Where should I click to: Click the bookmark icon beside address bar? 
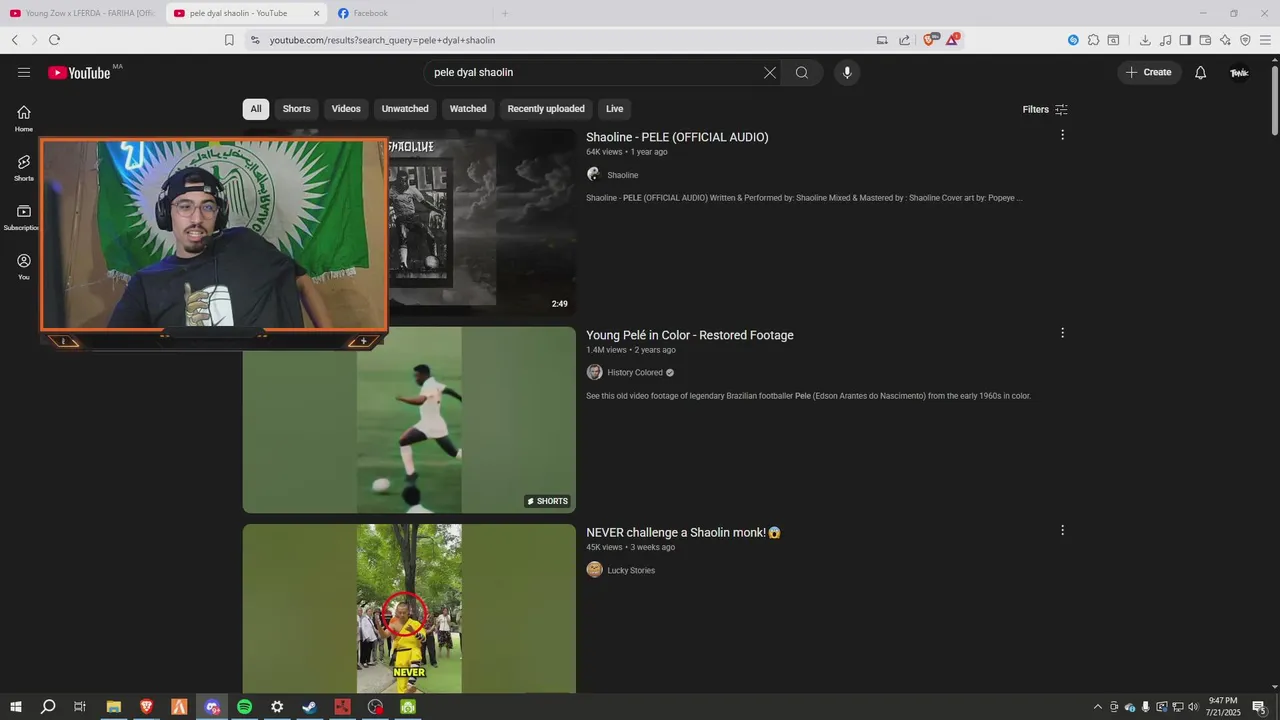[229, 40]
